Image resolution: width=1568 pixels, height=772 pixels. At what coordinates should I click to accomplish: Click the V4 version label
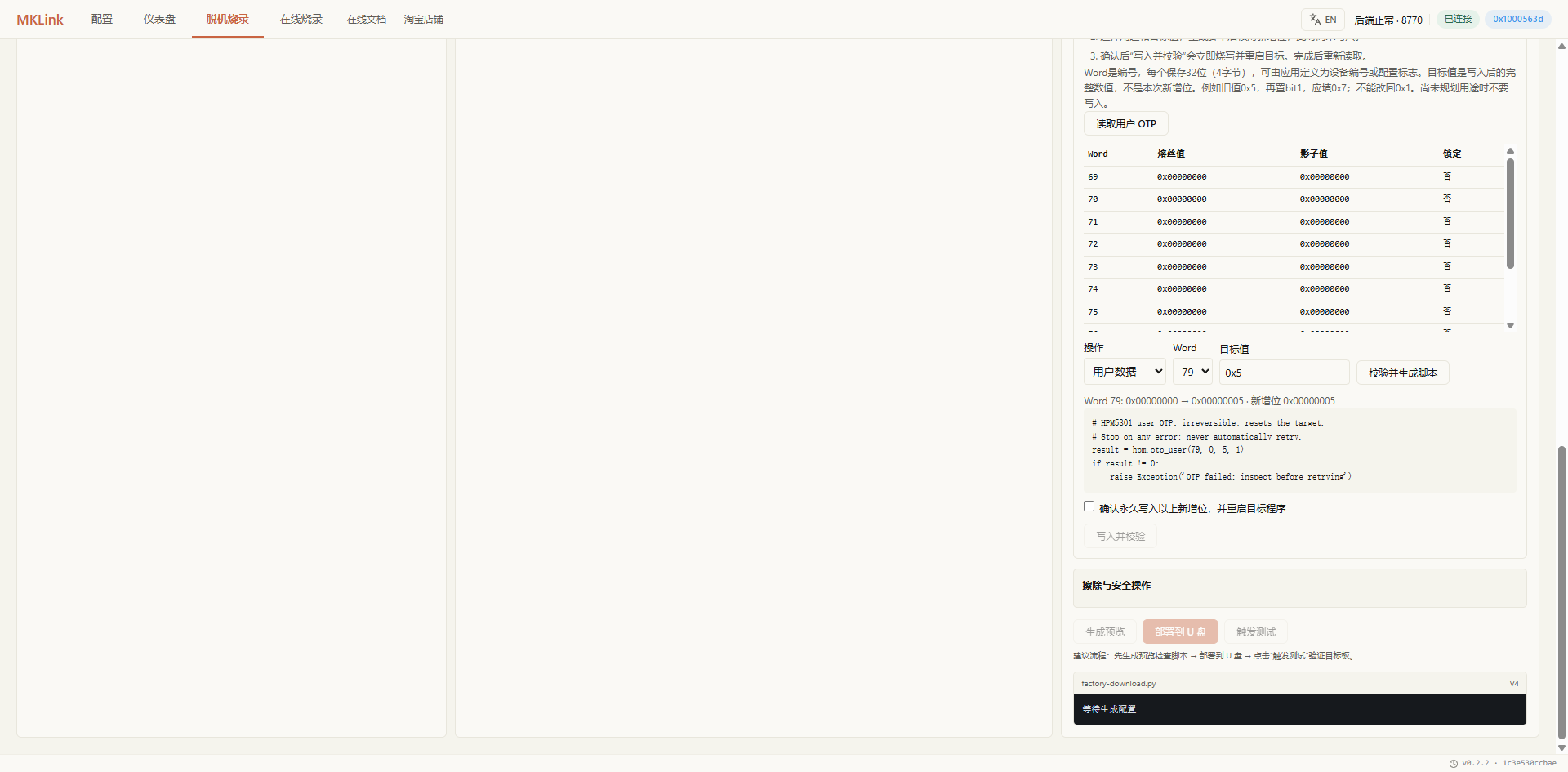pyautogui.click(x=1514, y=684)
